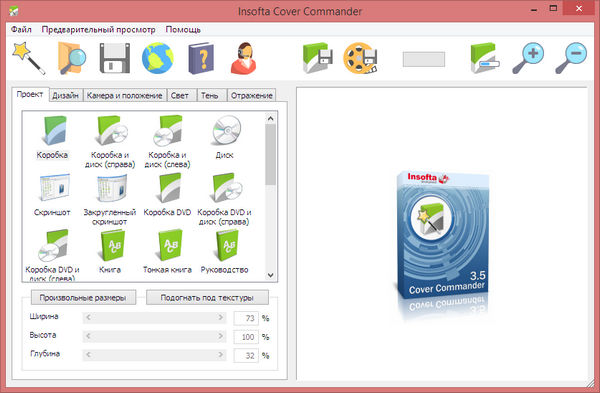
Task: Click the Ширина slider track
Action: point(154,317)
